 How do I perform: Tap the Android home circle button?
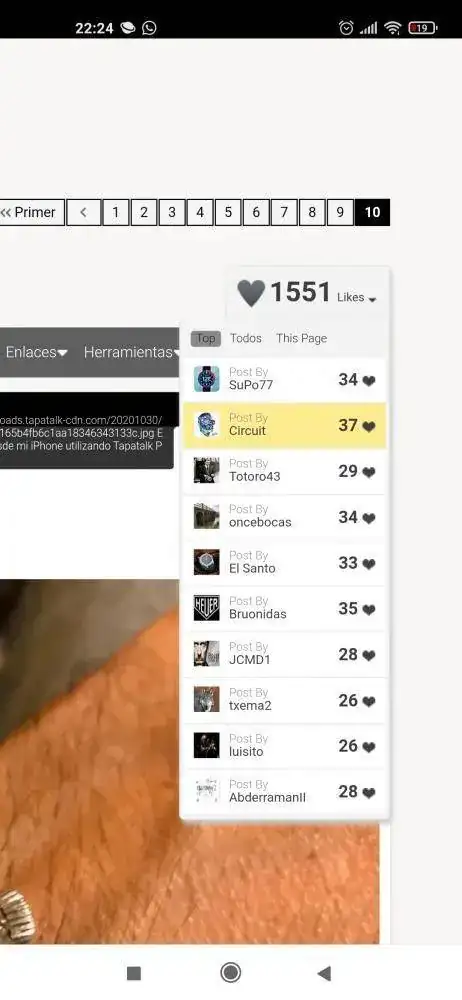coord(230,973)
